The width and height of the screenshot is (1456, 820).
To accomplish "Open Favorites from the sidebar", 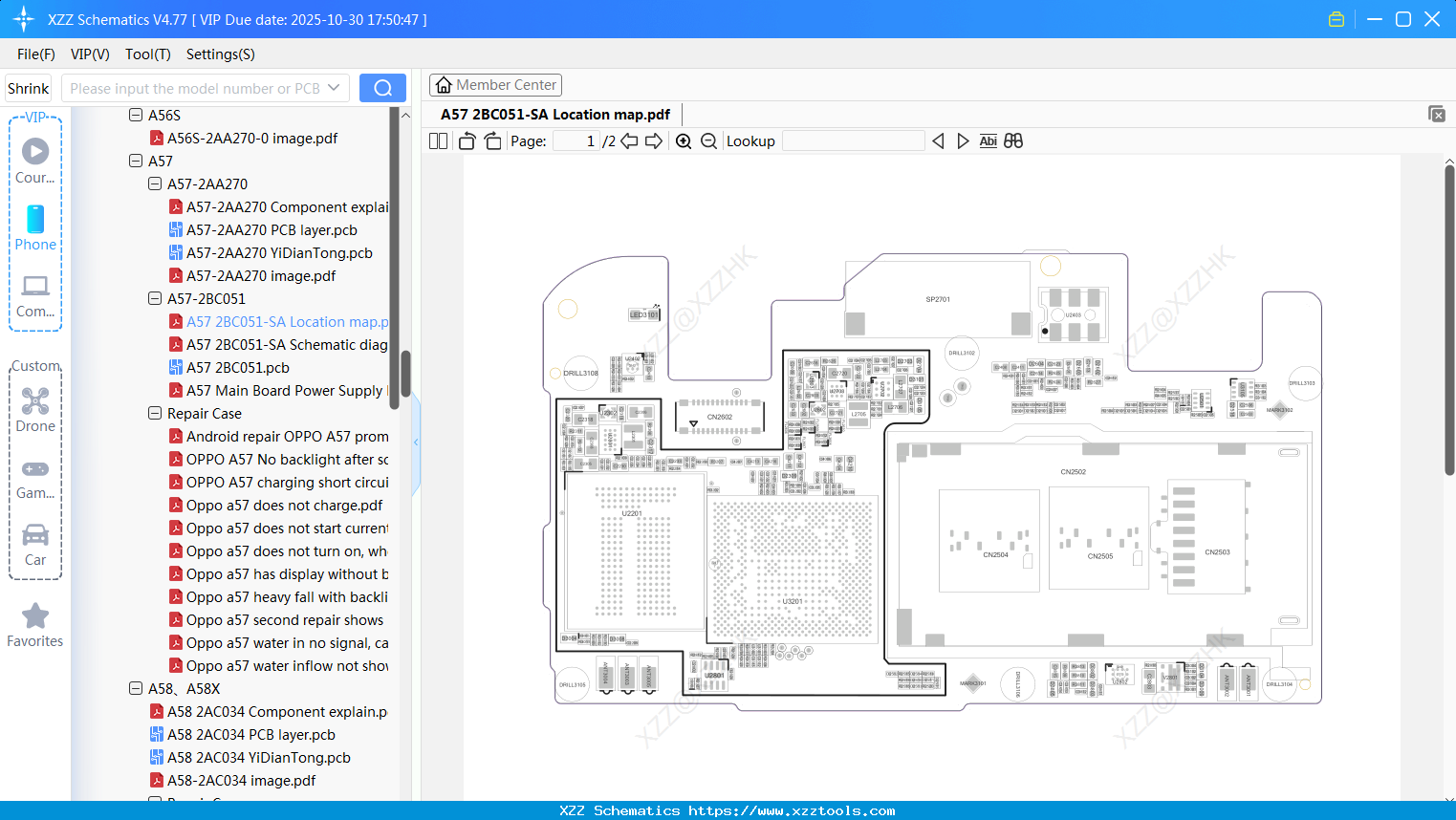I will [35, 625].
